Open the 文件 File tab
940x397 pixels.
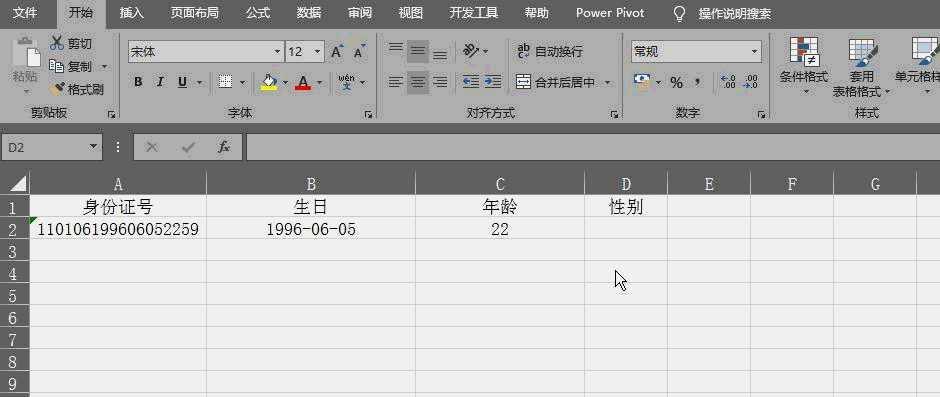coord(25,13)
